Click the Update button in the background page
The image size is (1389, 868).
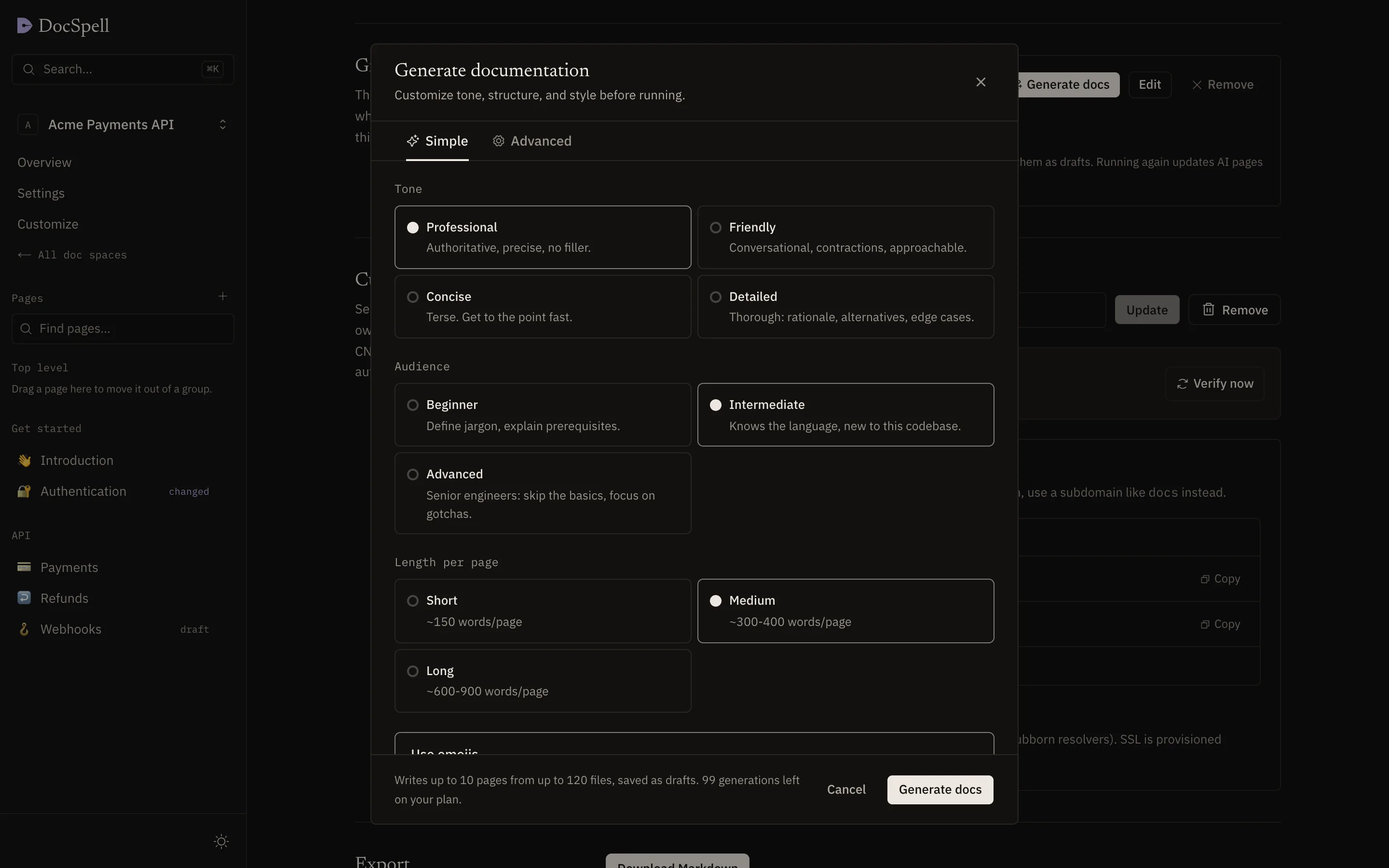(1147, 310)
